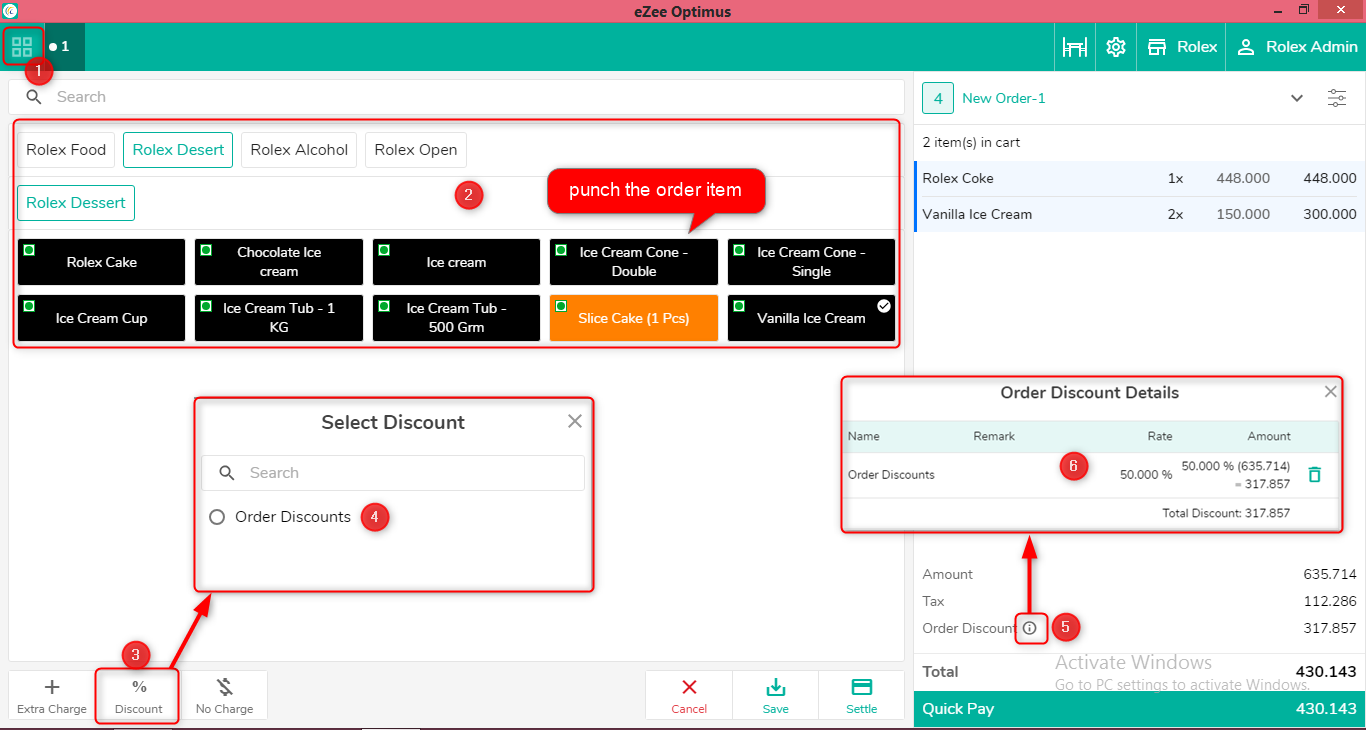Screen dimensions: 1366x730
Task: Add Ice Cream Tub - 1 KG
Action: coord(279,318)
